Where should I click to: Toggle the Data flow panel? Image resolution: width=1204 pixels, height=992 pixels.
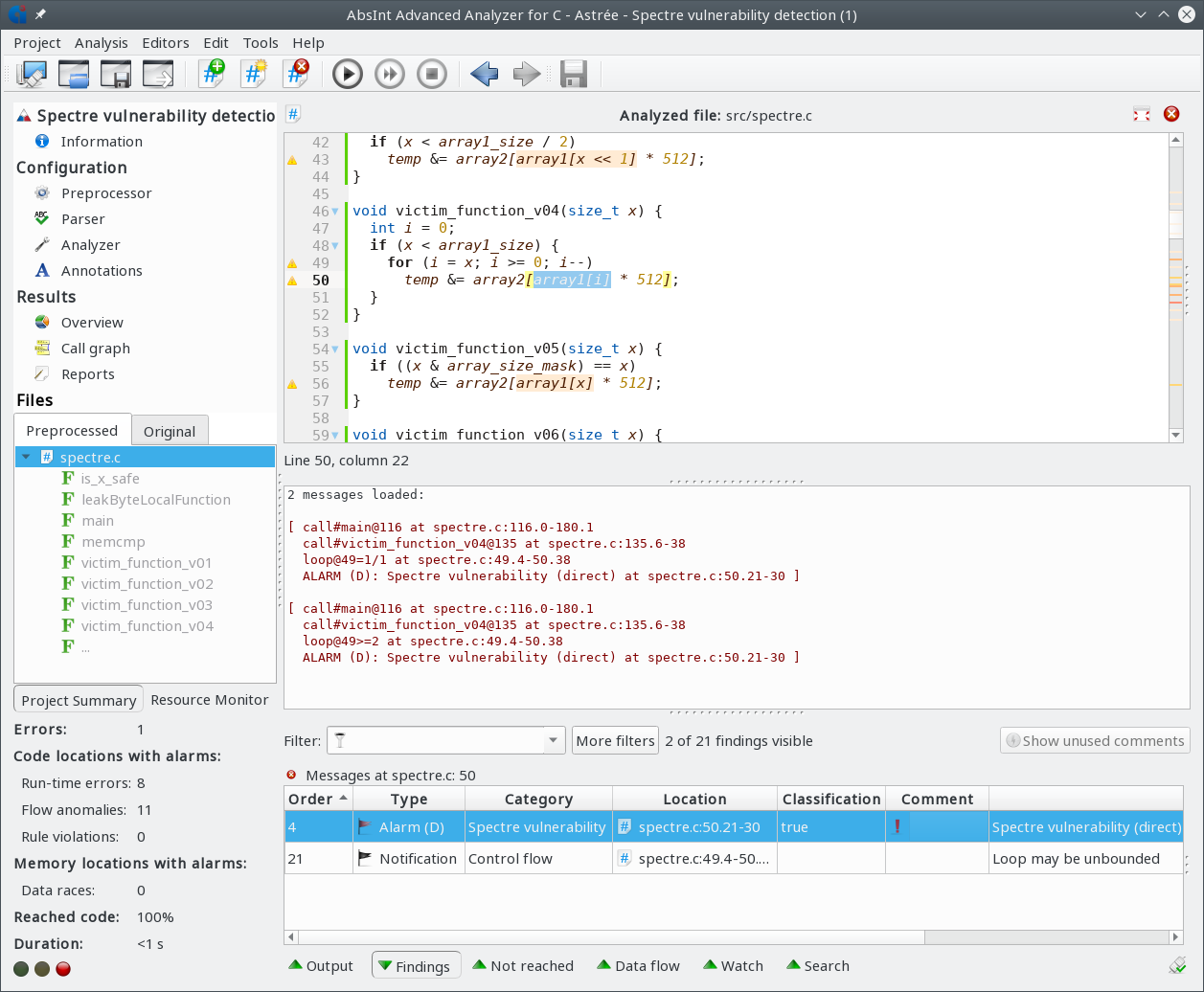(x=638, y=966)
